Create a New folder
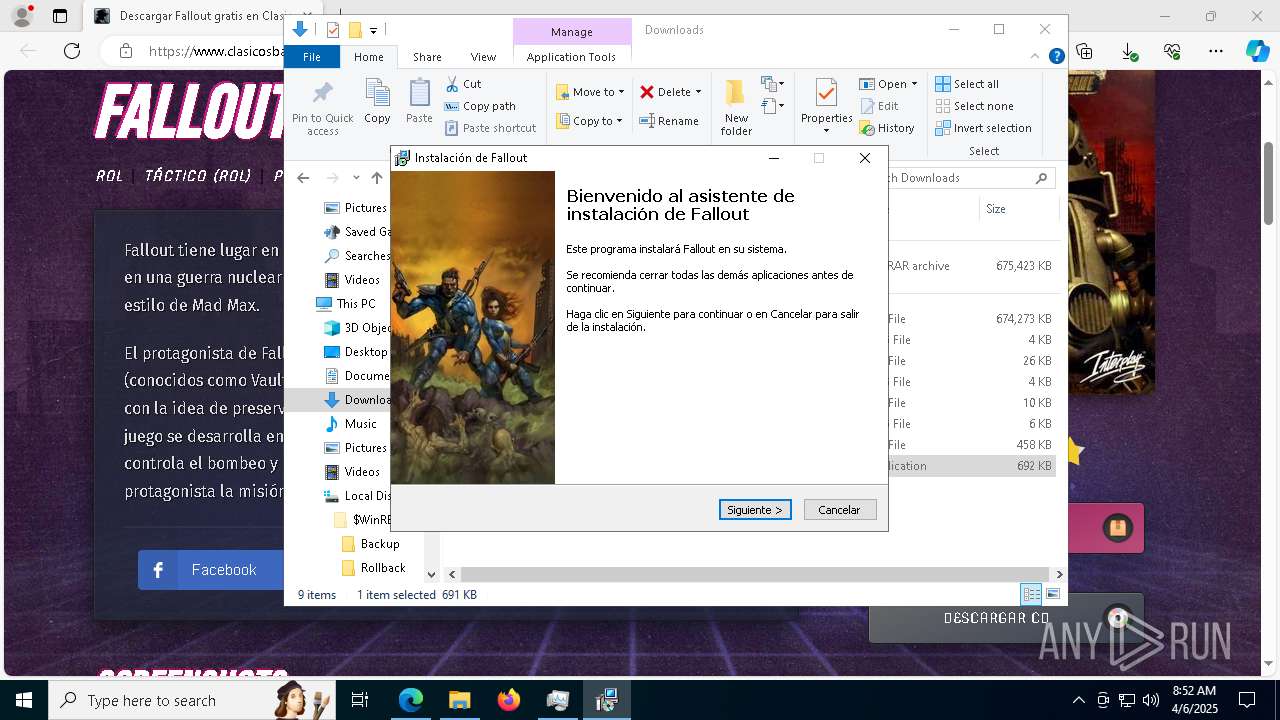 point(736,108)
